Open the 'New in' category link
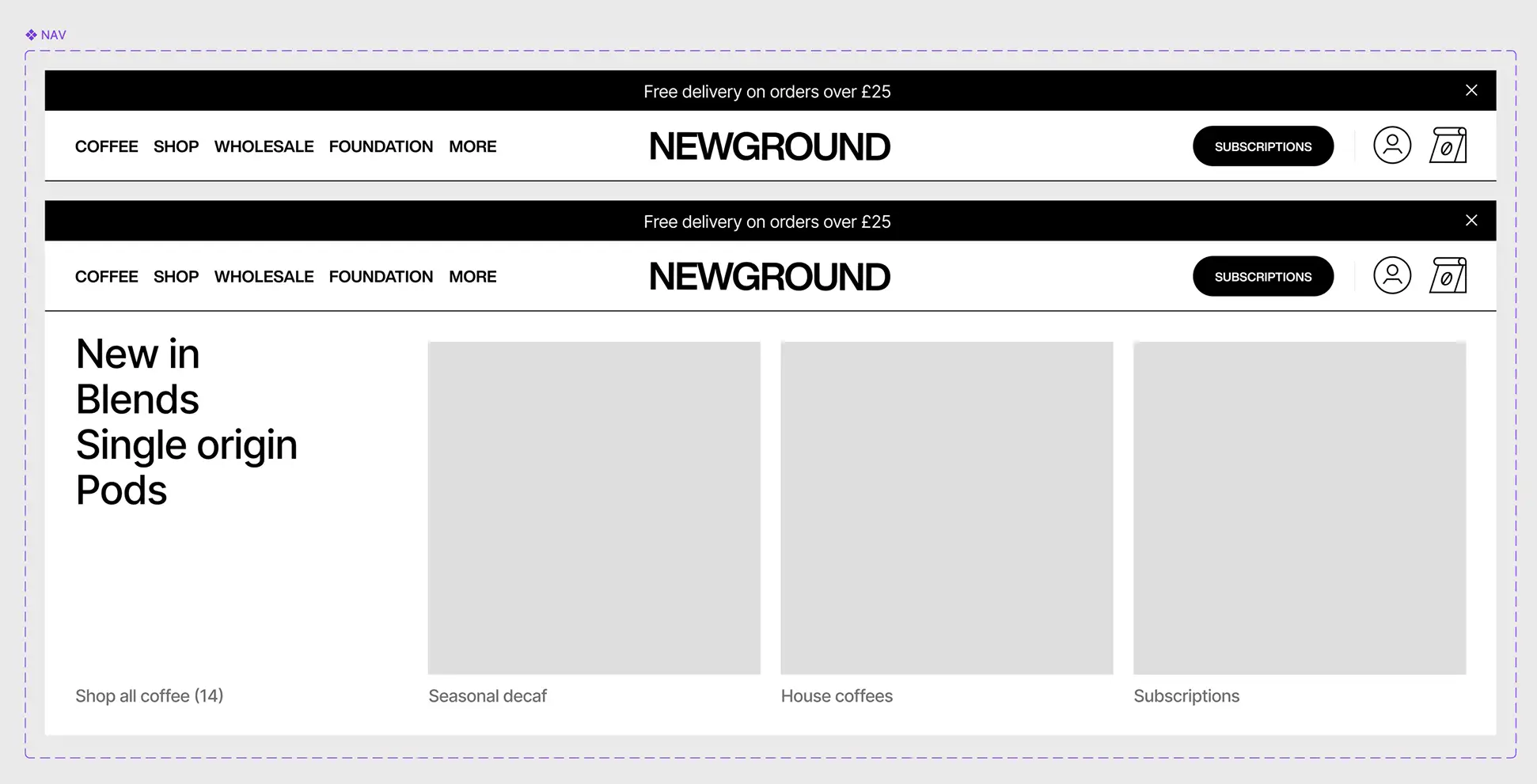Image resolution: width=1537 pixels, height=784 pixels. click(x=138, y=354)
